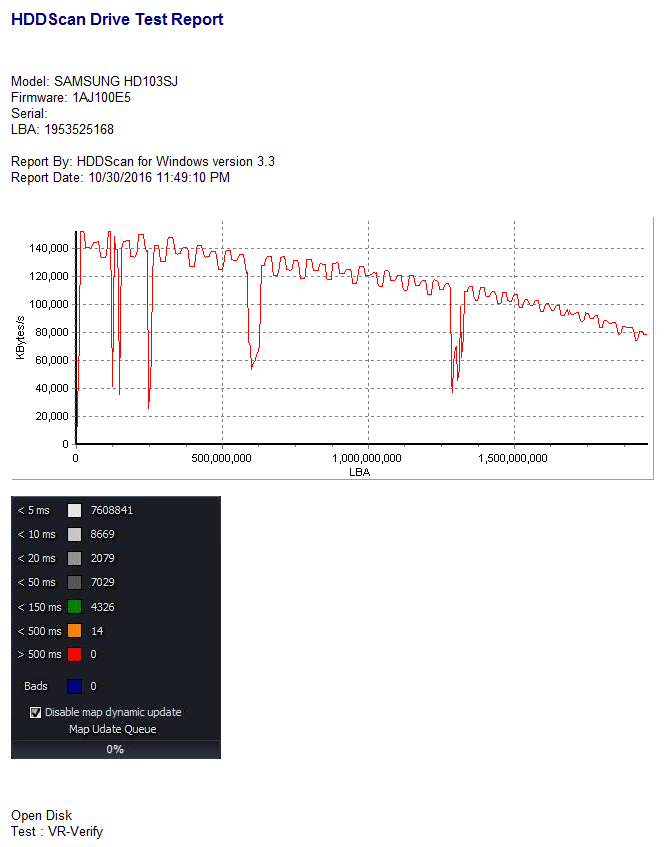Click the Model: SAMSUNG HD103SJ line
This screenshot has width=665, height=847.
pos(95,82)
